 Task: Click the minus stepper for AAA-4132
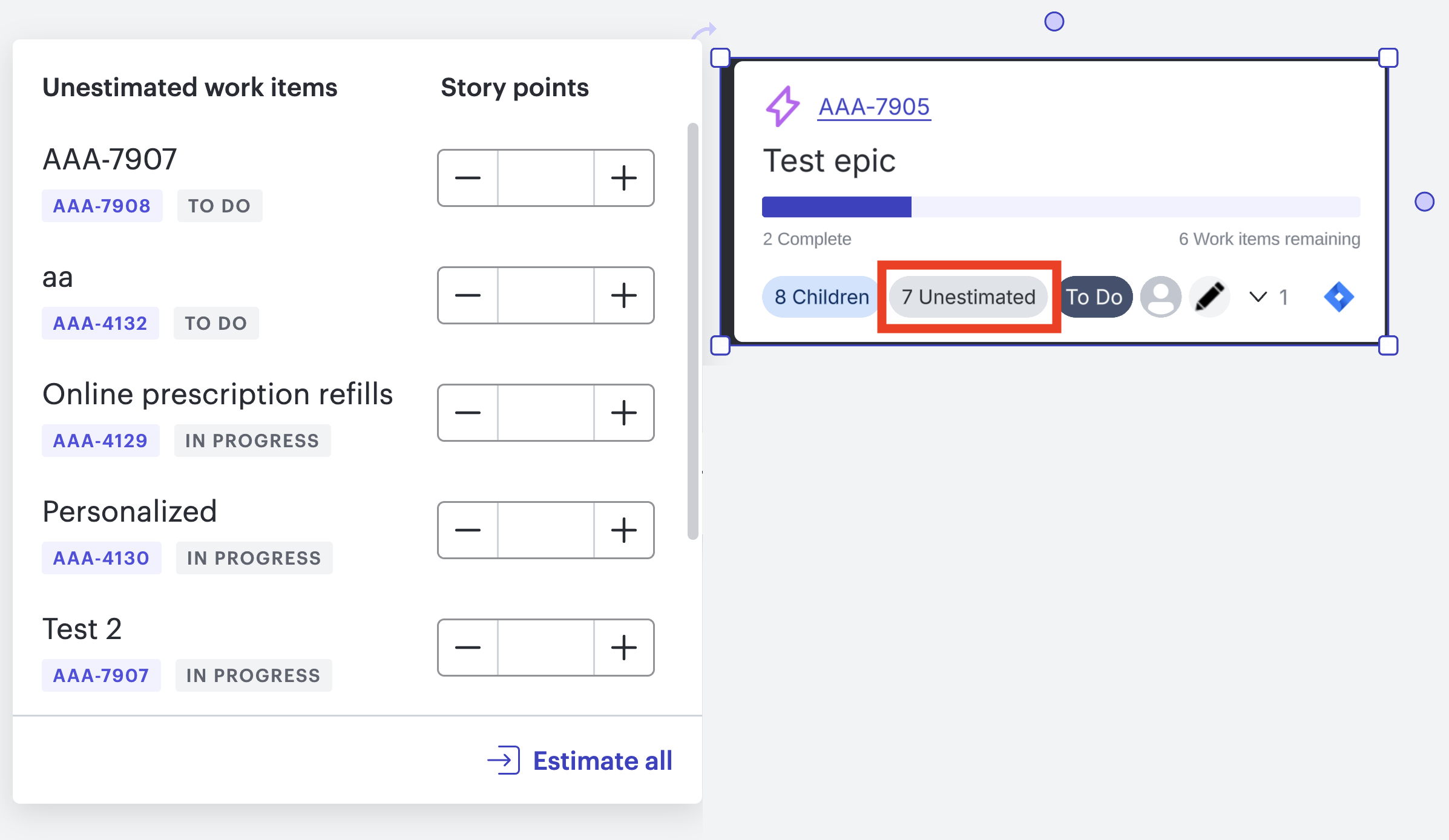(468, 295)
